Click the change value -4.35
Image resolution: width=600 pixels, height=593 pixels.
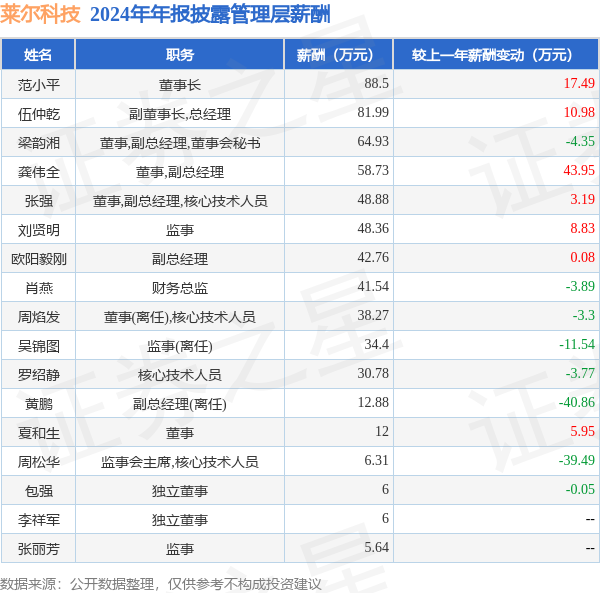pos(580,141)
